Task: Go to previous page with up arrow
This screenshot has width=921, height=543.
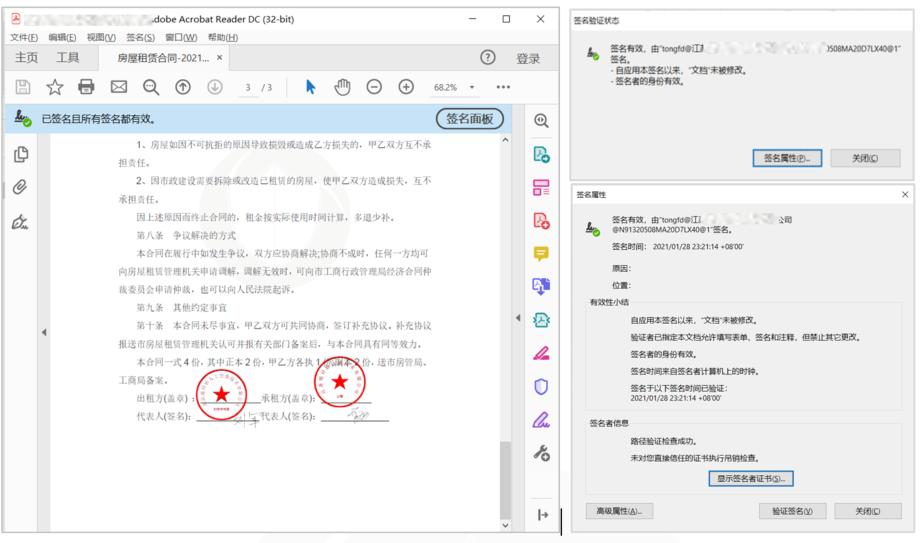Action: click(x=183, y=87)
